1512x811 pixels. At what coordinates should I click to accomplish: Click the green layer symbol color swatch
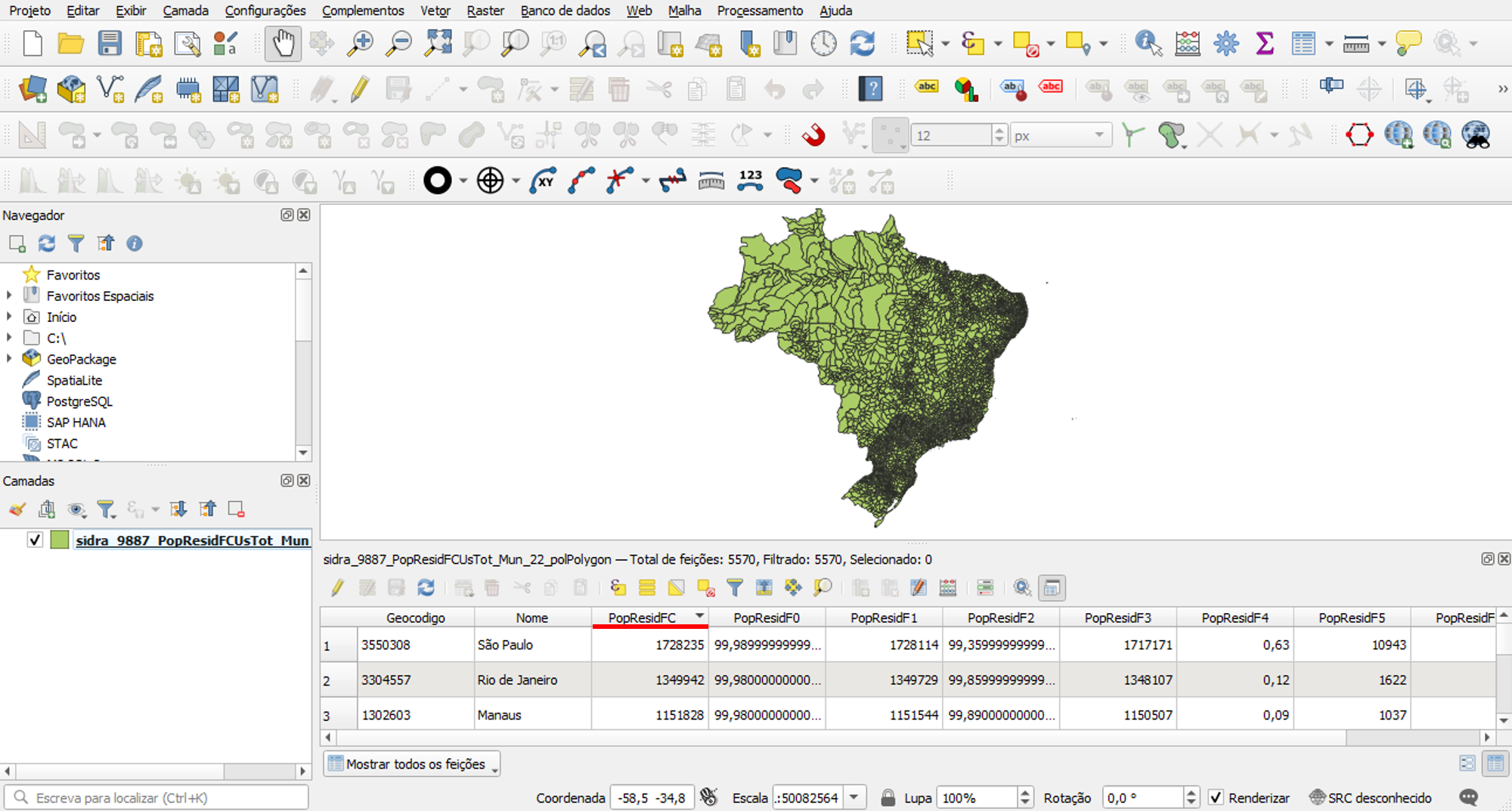pyautogui.click(x=60, y=540)
